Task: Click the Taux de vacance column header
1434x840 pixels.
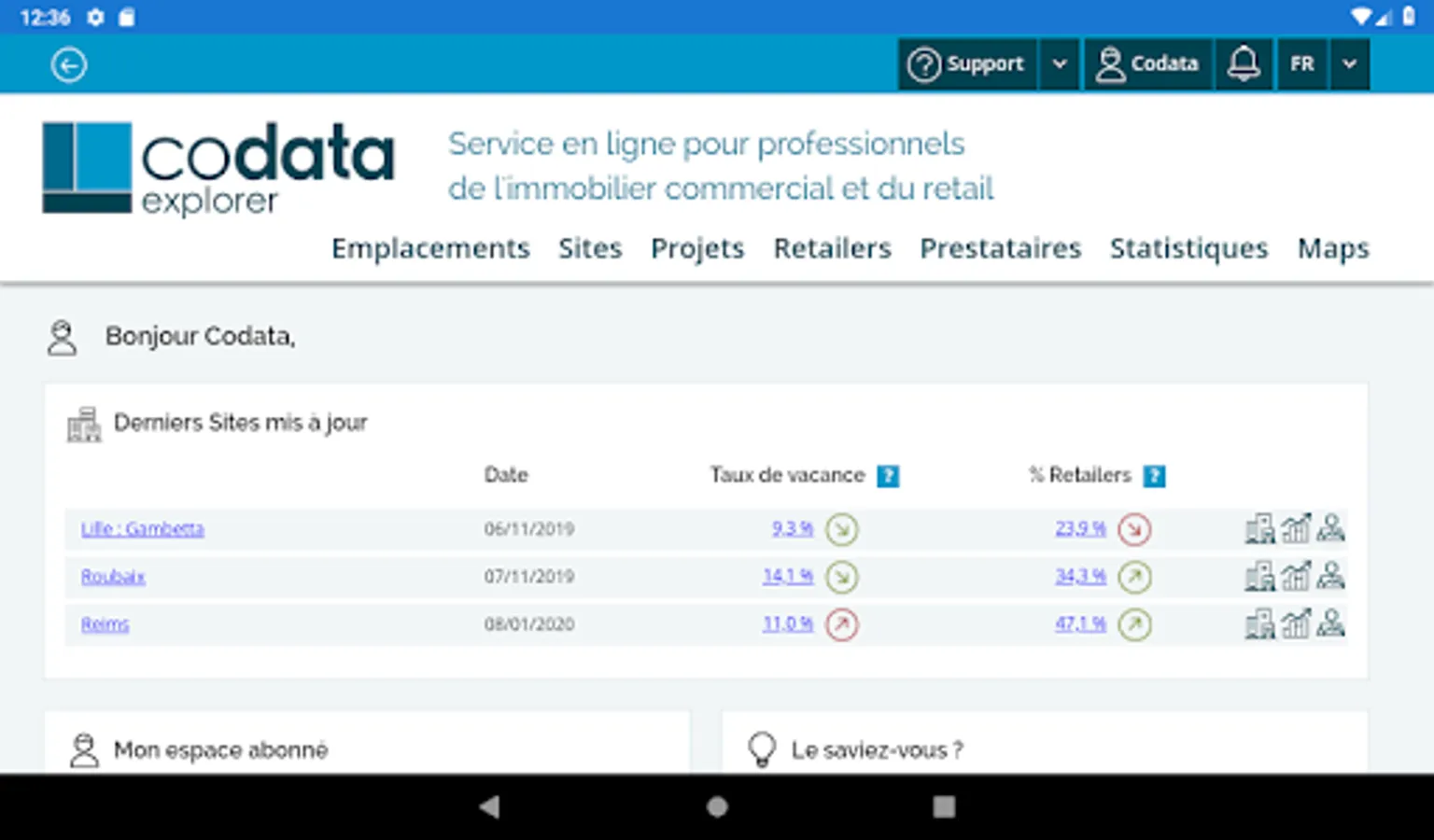Action: tap(787, 475)
